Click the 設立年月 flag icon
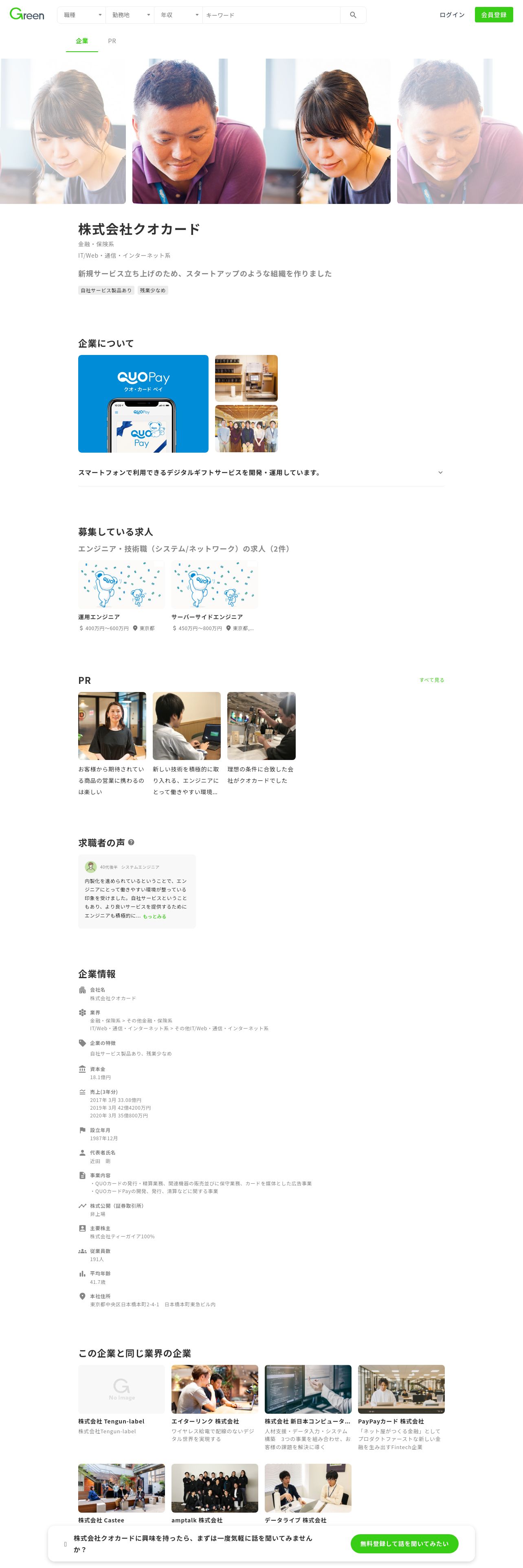This screenshot has width=523, height=1568. (82, 1130)
